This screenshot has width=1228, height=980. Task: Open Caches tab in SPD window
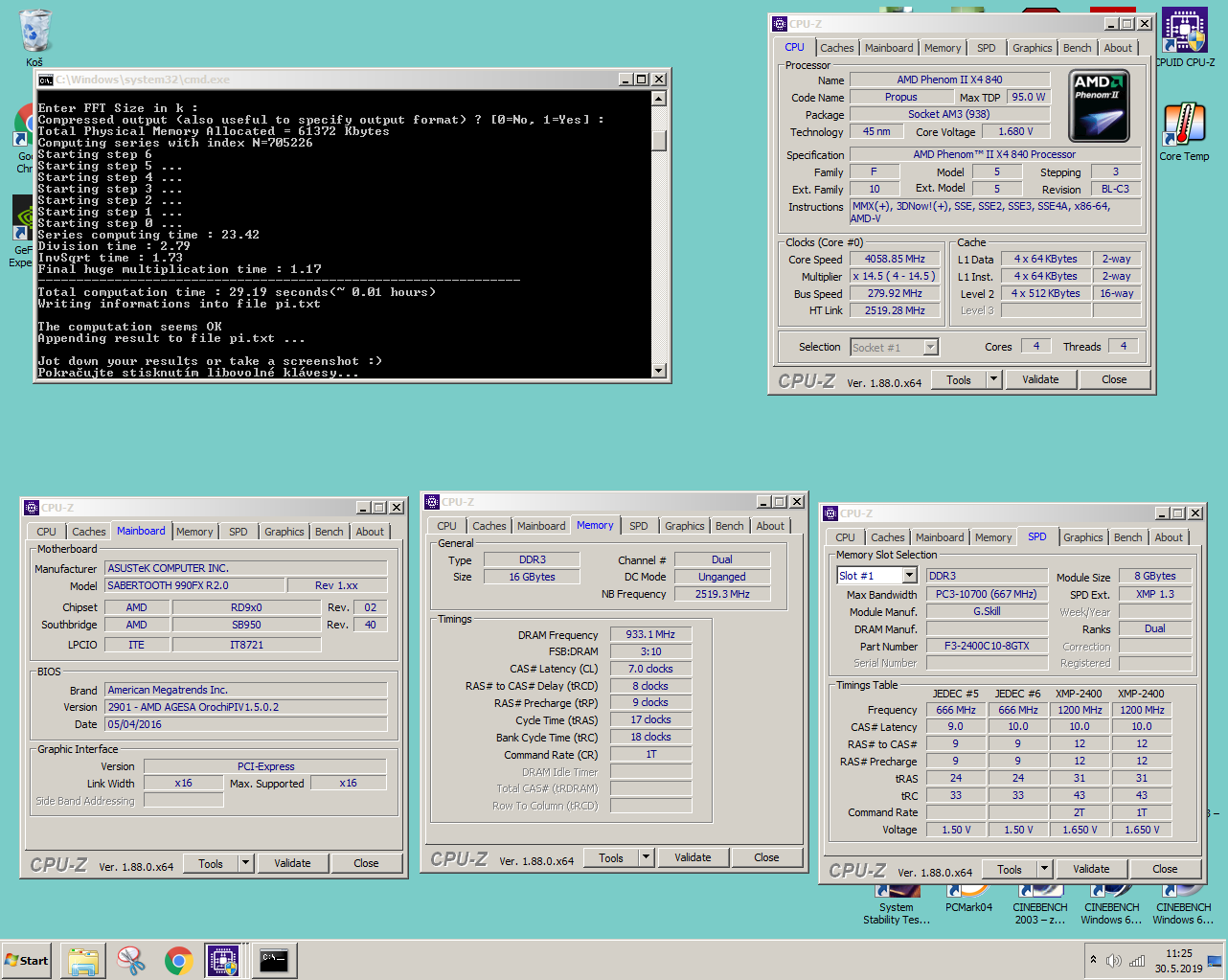tap(887, 537)
